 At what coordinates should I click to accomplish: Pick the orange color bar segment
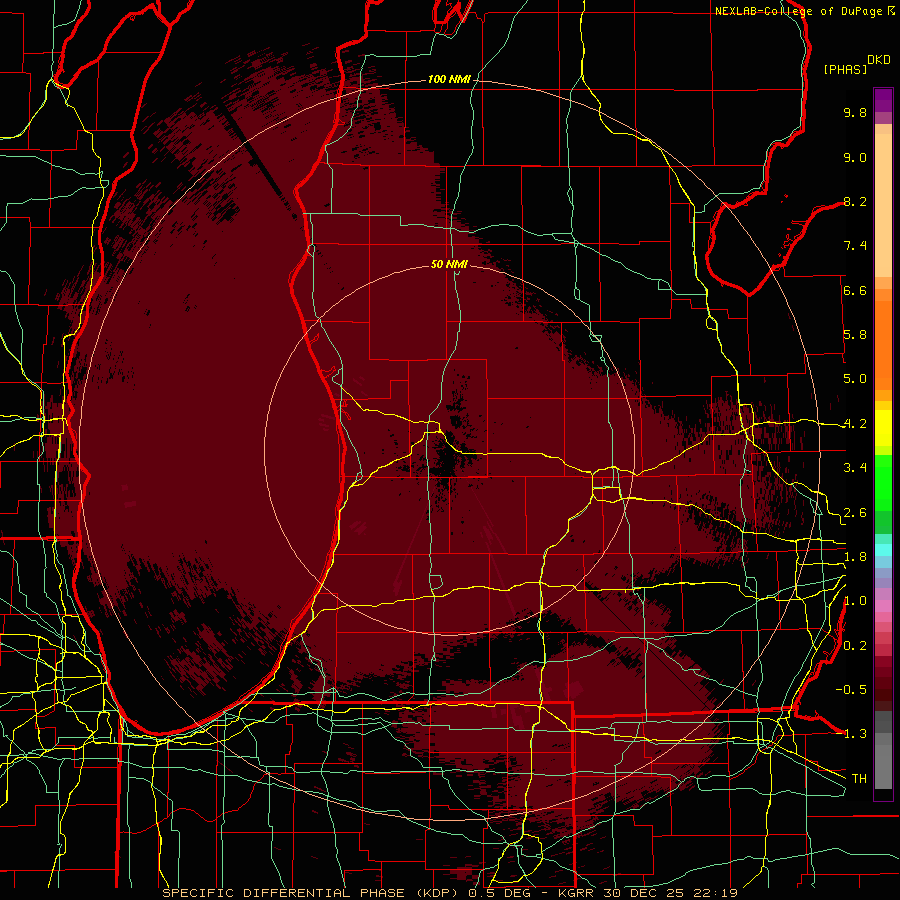883,345
